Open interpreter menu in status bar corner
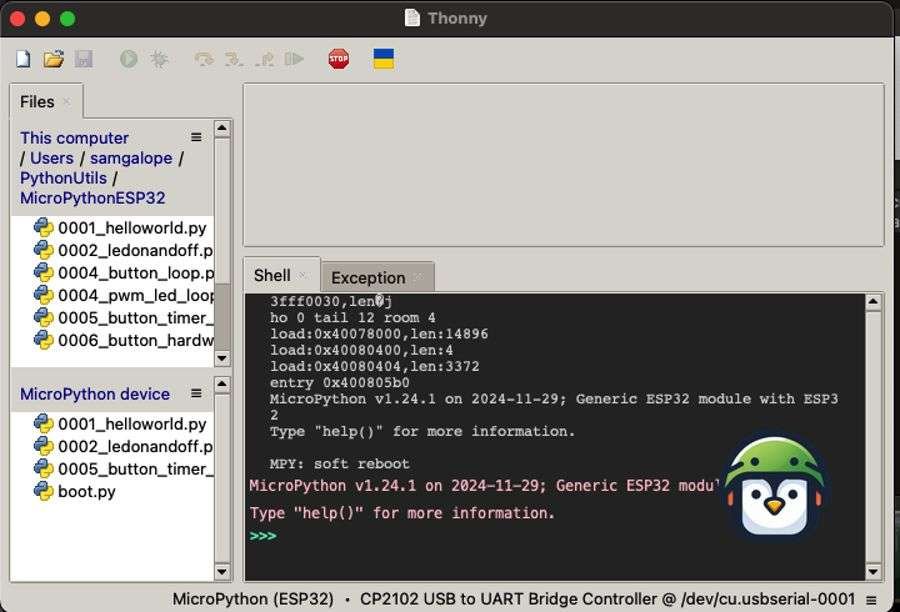This screenshot has width=900, height=612. 871,600
